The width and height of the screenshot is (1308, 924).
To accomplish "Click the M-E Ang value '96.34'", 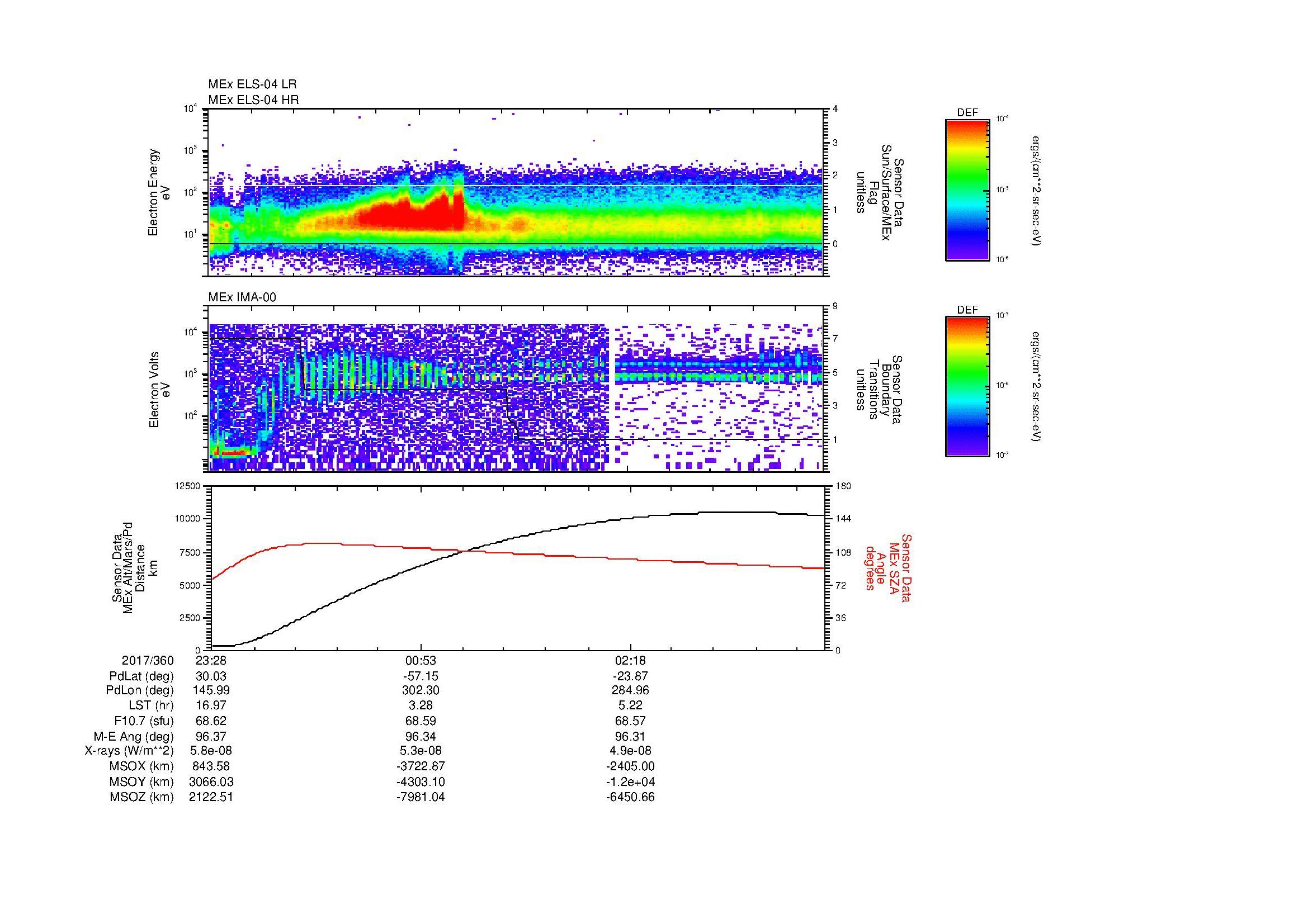I will click(x=421, y=736).
